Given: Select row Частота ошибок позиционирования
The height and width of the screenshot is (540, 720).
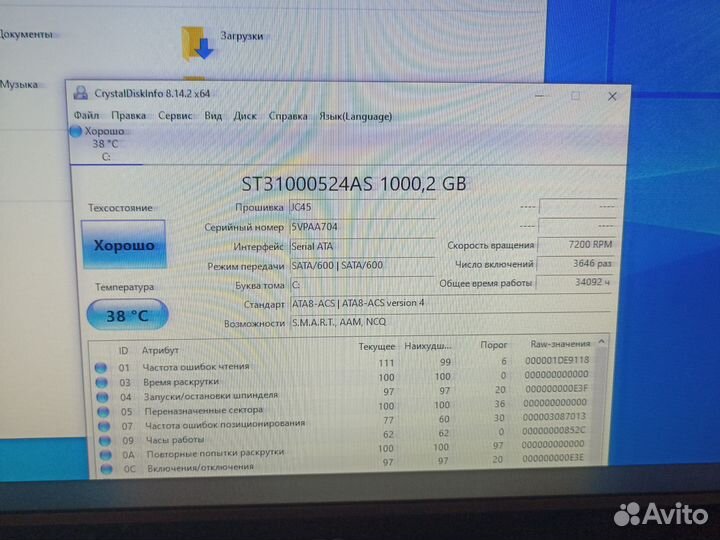Looking at the screenshot, I should [343, 422].
